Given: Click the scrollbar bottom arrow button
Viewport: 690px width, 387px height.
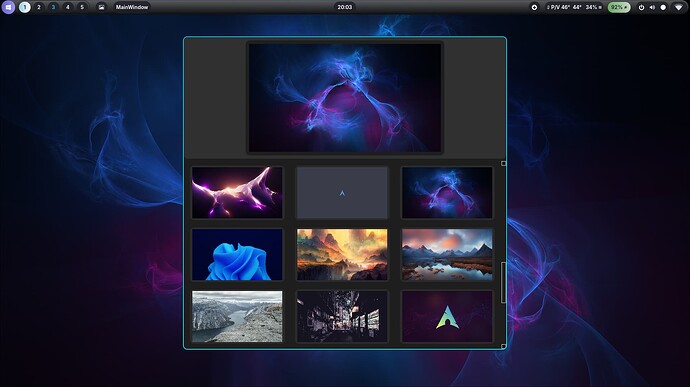Looking at the screenshot, I should click(x=503, y=346).
